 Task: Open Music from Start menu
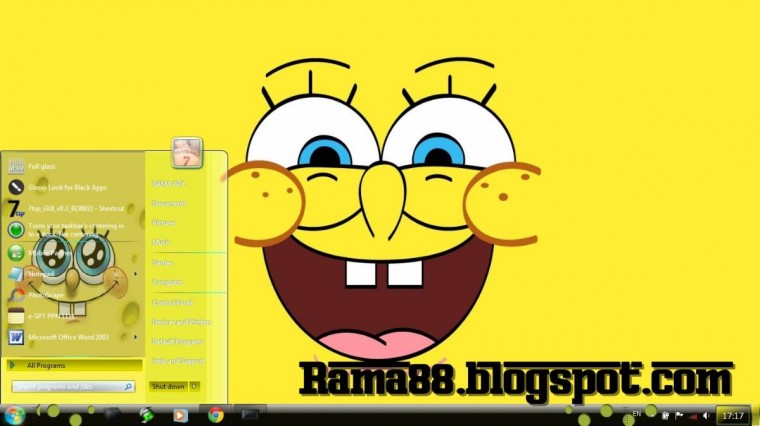click(x=160, y=242)
